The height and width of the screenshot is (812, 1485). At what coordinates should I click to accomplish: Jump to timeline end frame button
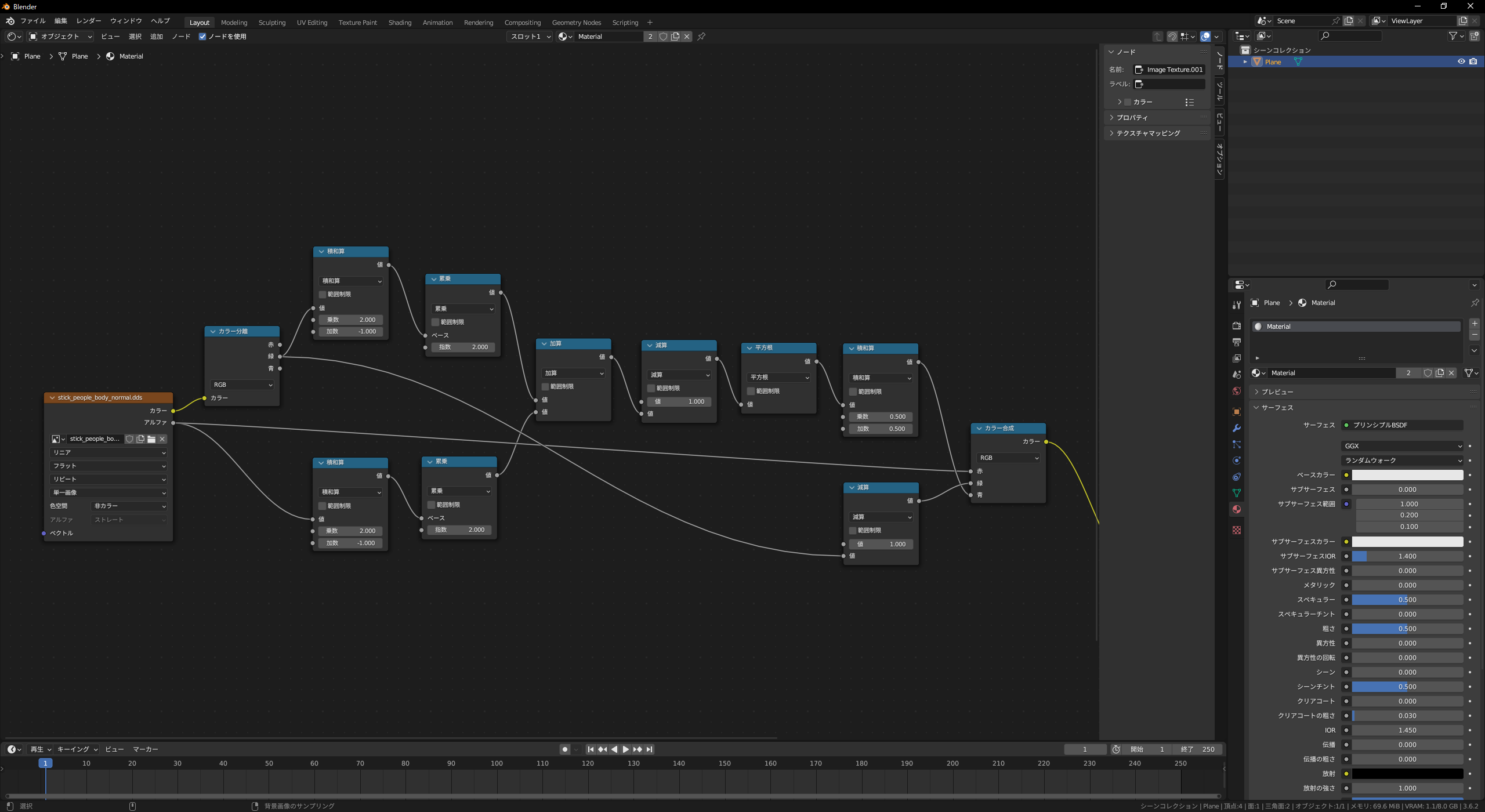[650, 749]
